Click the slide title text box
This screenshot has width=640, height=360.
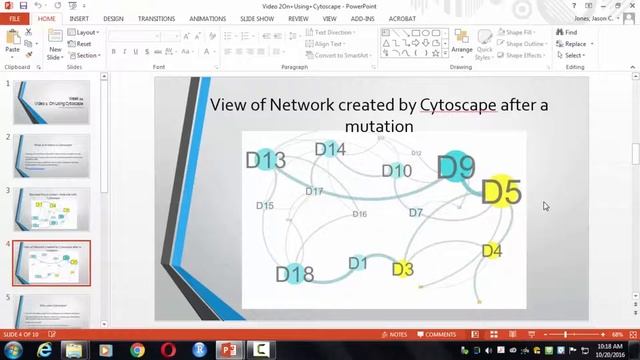[379, 115]
